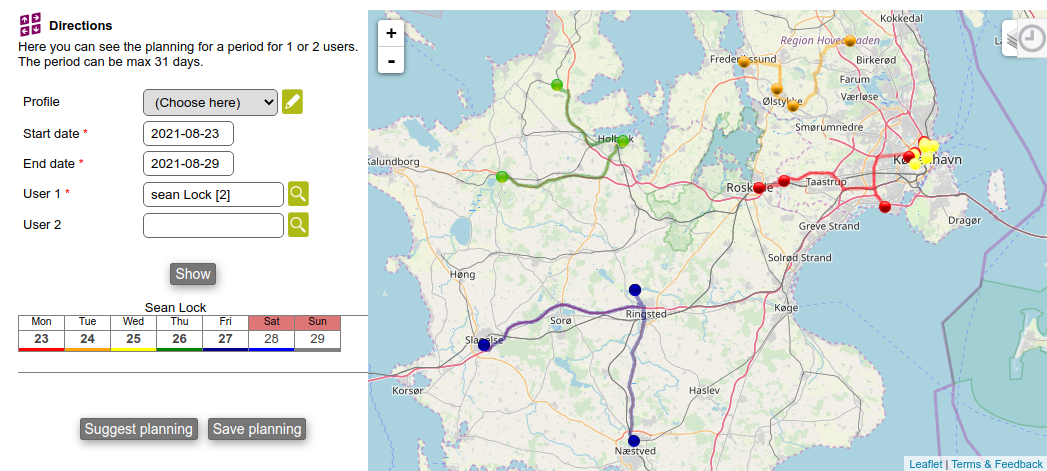The width and height of the screenshot is (1047, 471).
Task: Click the blue marker at Næstved
Action: pos(633,440)
